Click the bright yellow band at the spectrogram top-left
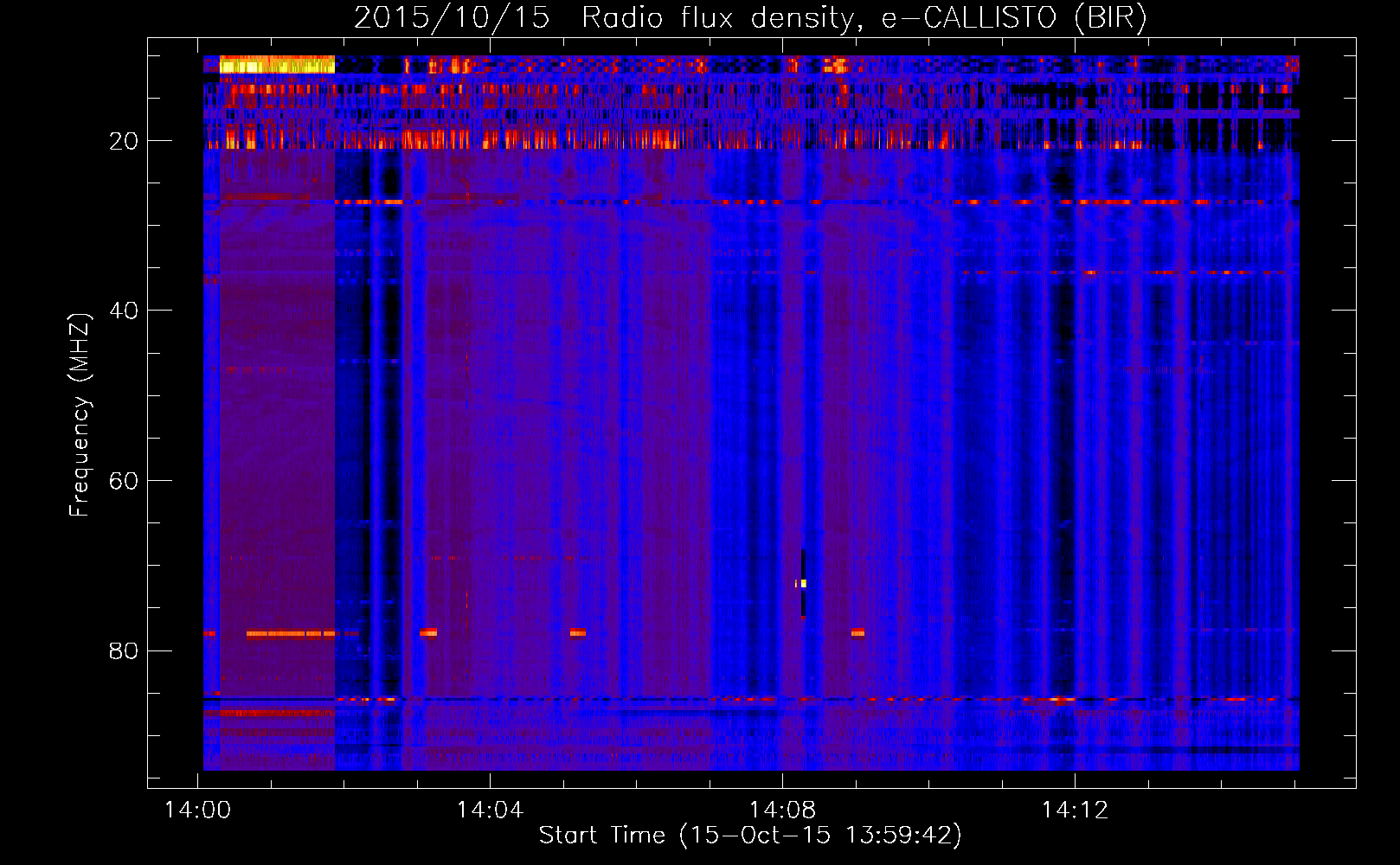This screenshot has width=1400, height=865. (x=277, y=64)
